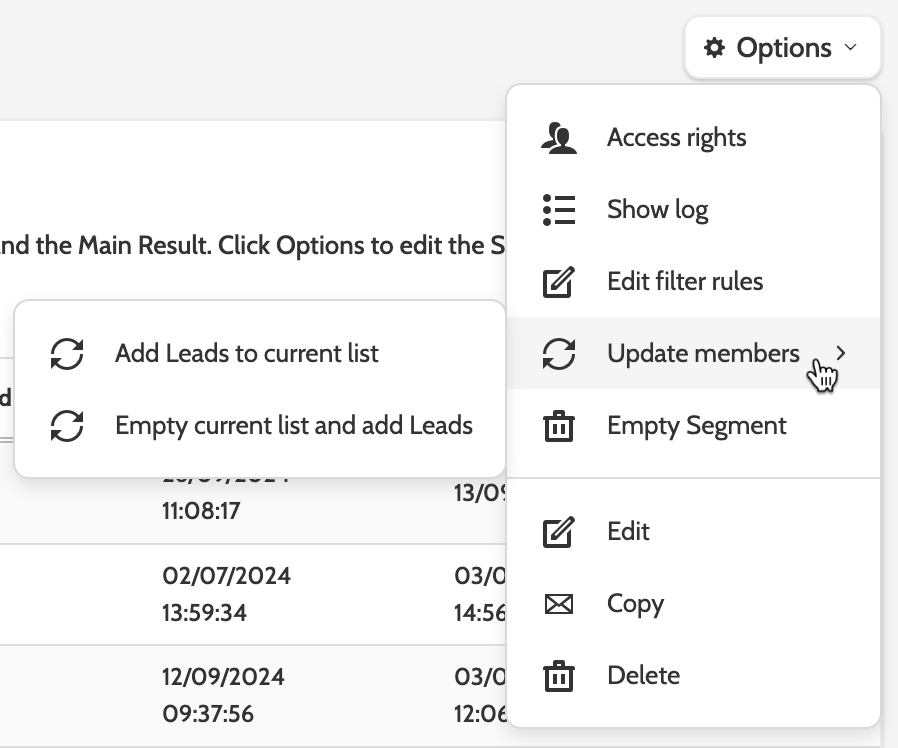Click Empty Segment menu item
This screenshot has height=748, width=898.
click(697, 426)
